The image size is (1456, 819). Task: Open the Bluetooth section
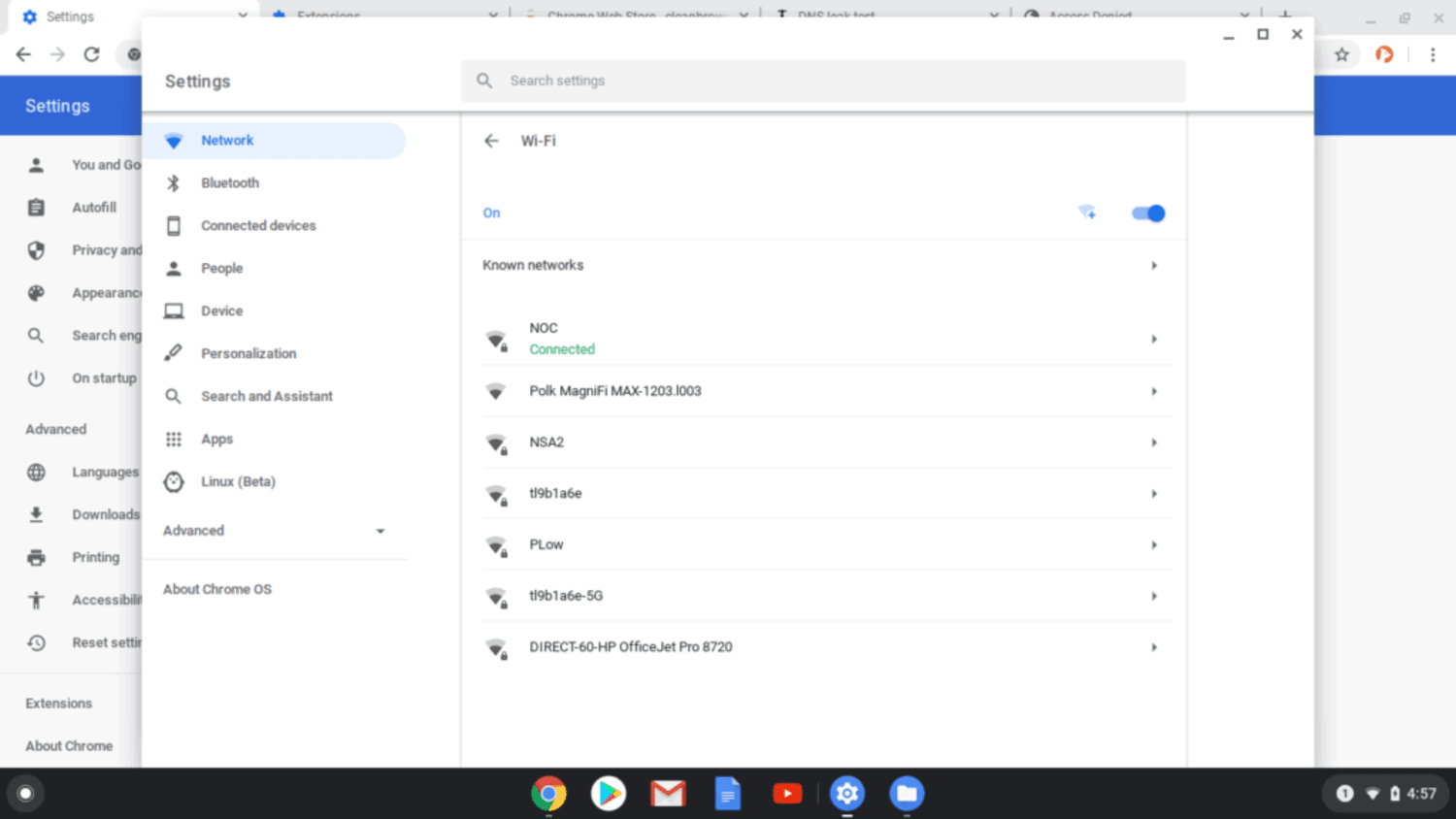(x=275, y=183)
